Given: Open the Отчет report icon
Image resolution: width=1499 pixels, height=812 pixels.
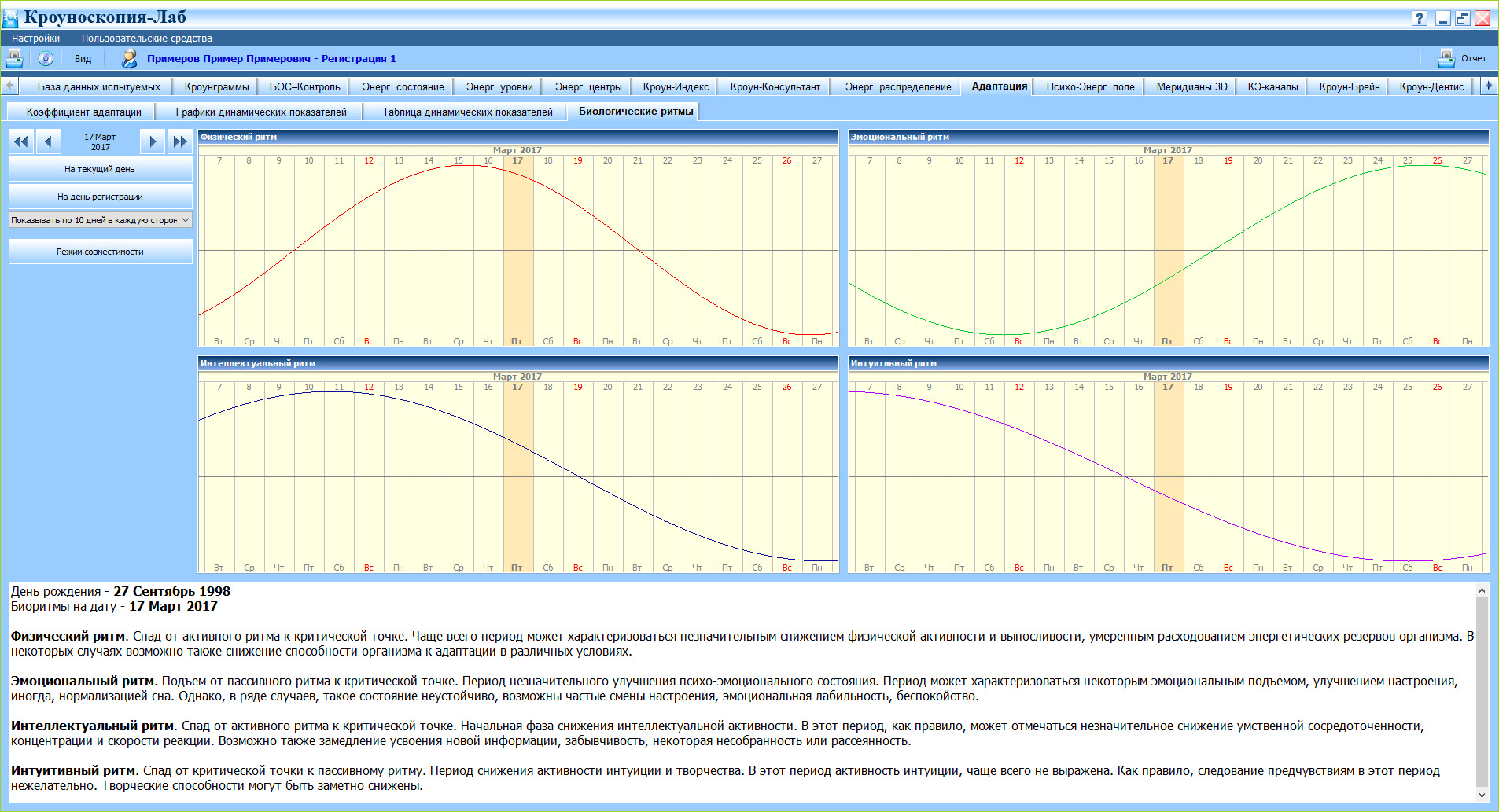Looking at the screenshot, I should click(x=1446, y=58).
